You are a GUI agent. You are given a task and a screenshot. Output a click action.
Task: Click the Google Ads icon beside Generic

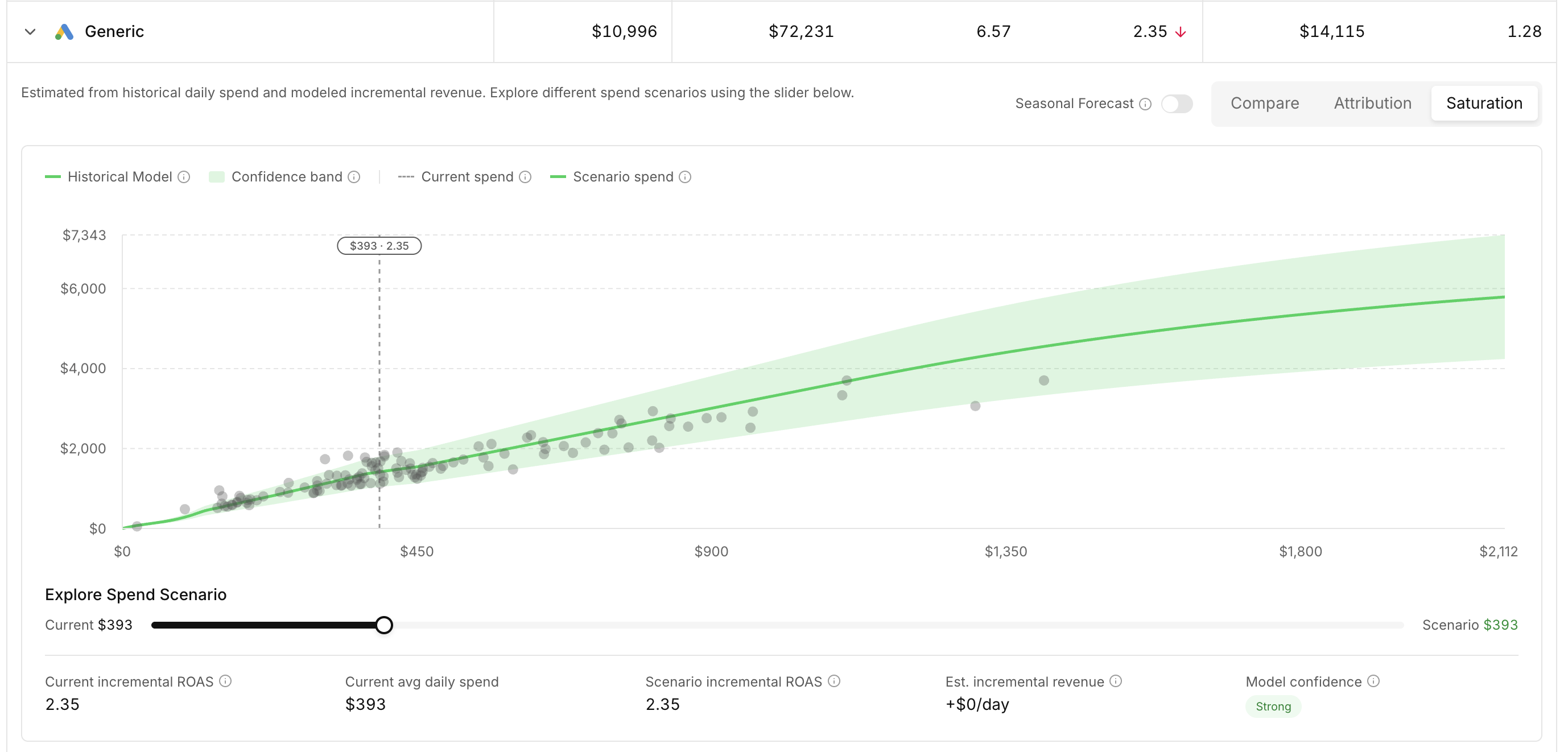(64, 32)
